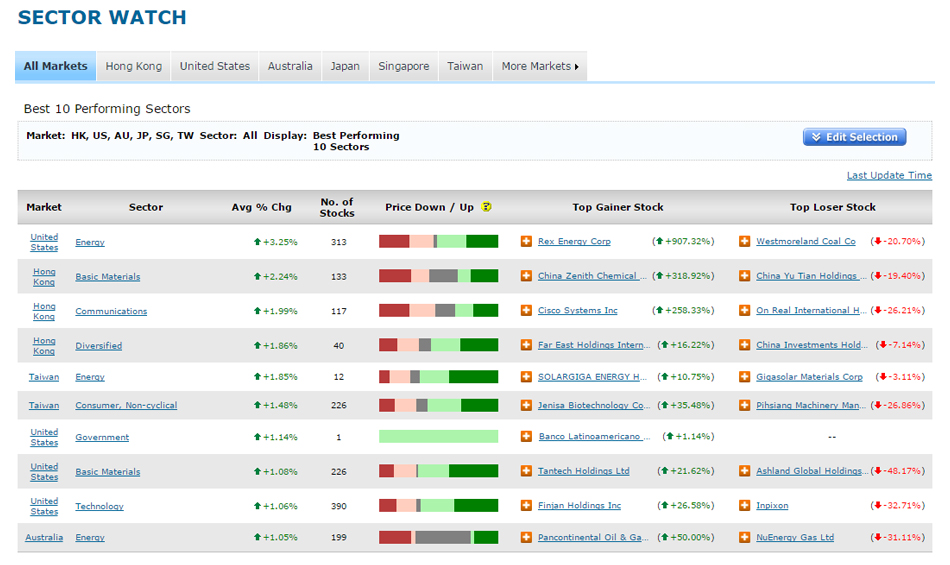
Task: Click No. of Stocks column header
Action: (x=337, y=207)
